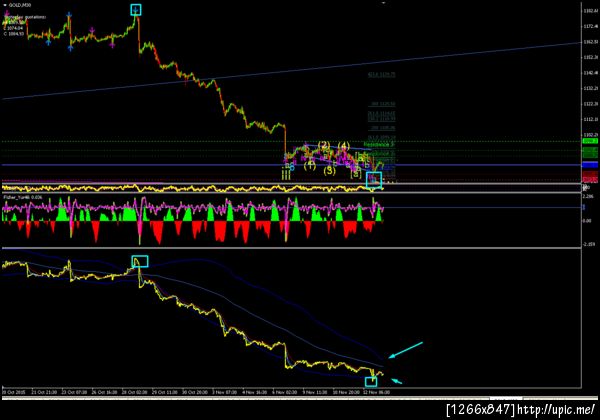Click the horizontal scrollbar thumb below the chart
Screen dimensions: 600x420
click(x=505, y=399)
